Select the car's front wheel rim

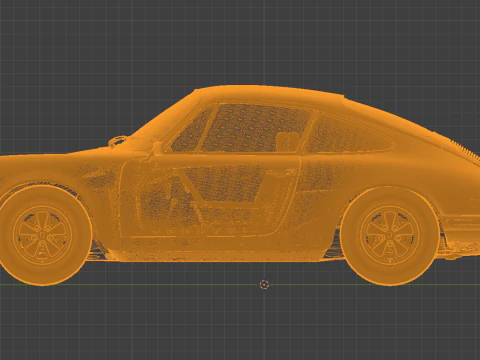click(42, 235)
